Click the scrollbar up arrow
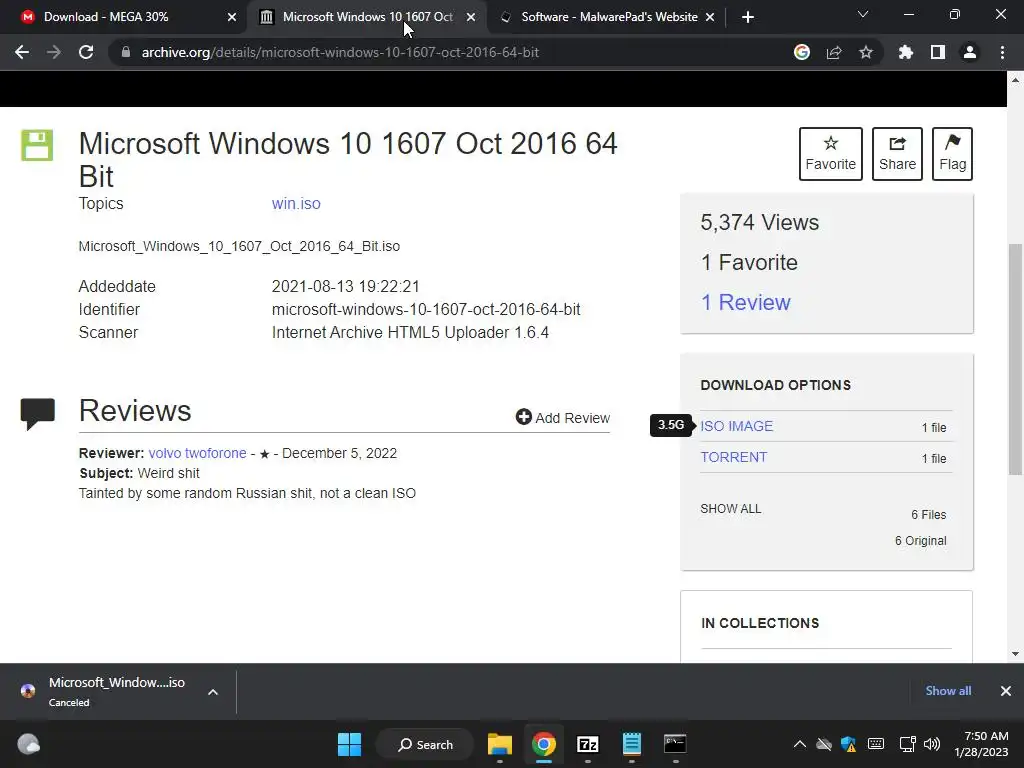Image resolution: width=1024 pixels, height=768 pixels. 1015,80
